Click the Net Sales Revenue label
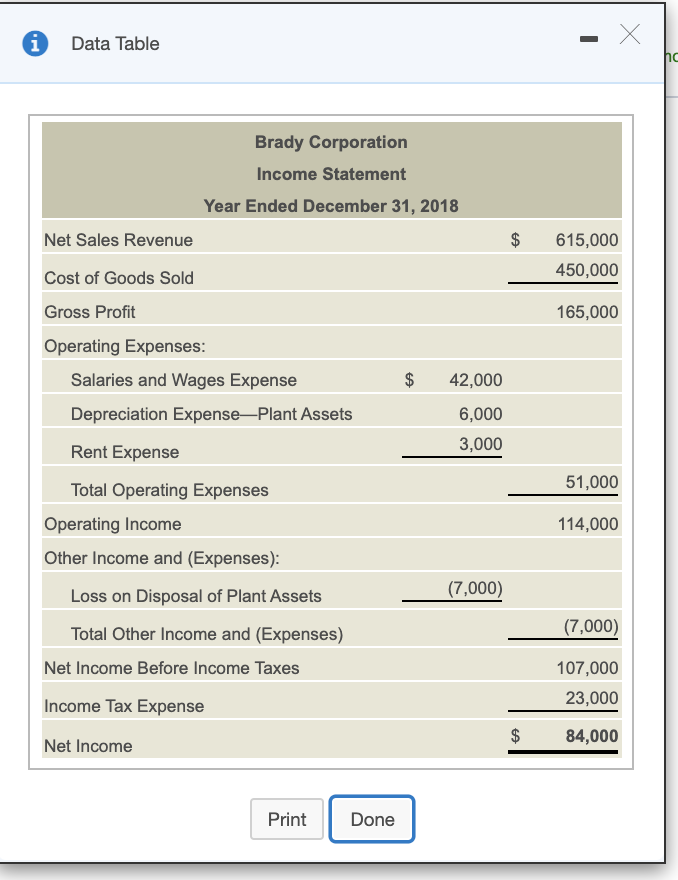This screenshot has height=880, width=678. pos(116,240)
